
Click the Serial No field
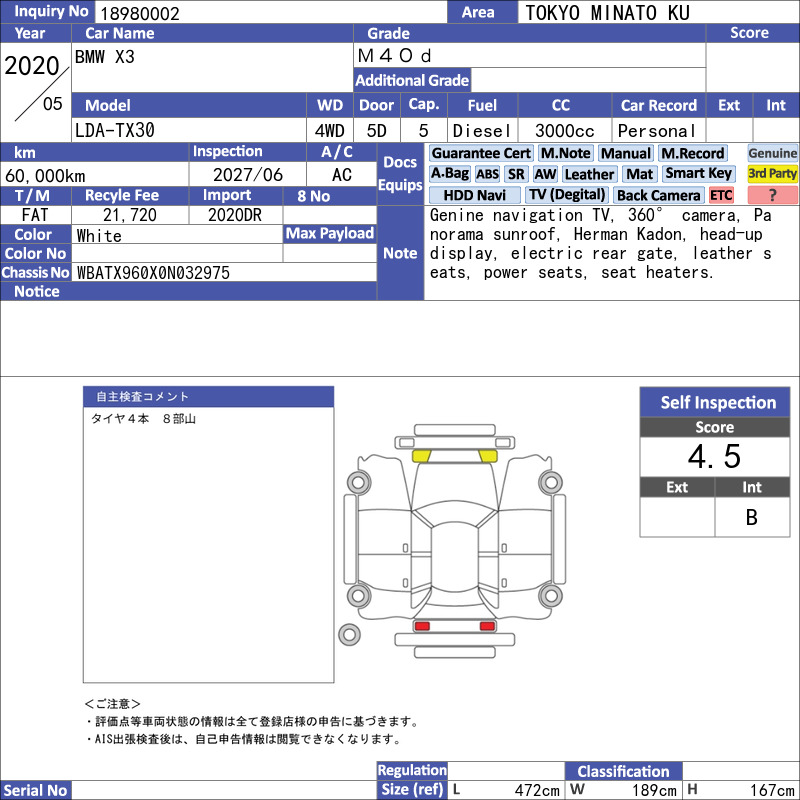tap(223, 790)
